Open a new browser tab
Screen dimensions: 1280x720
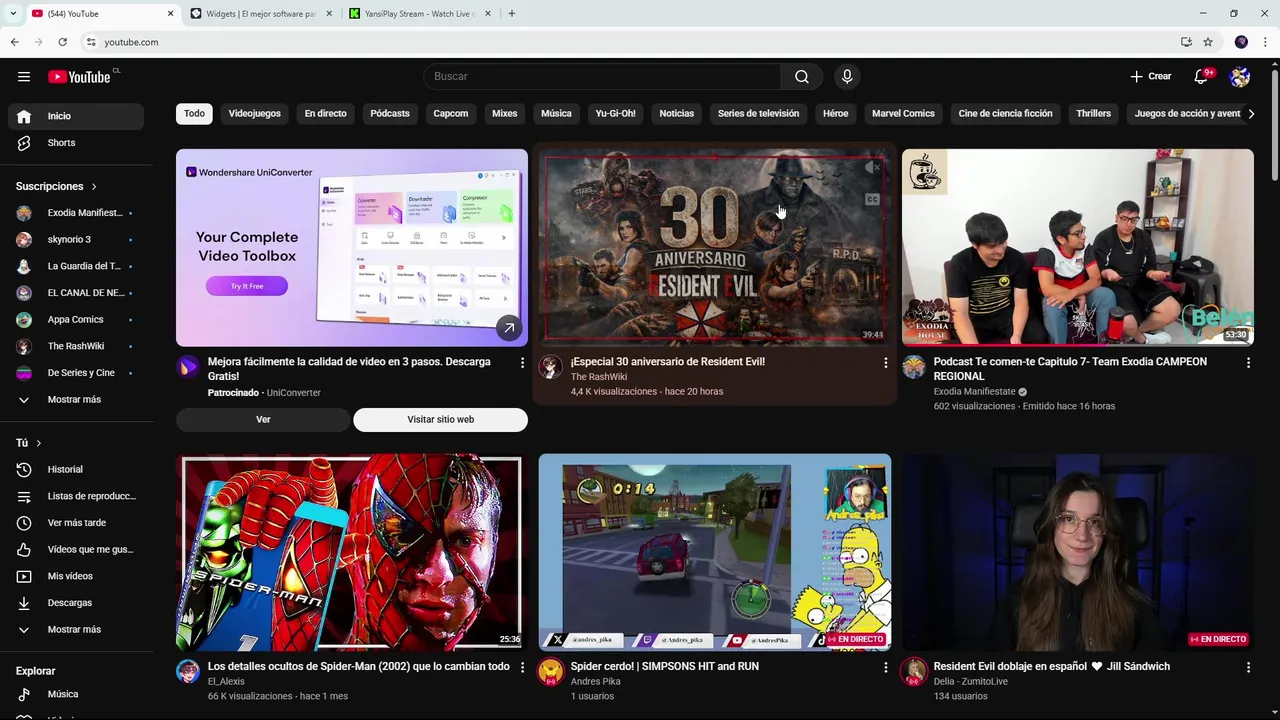[x=512, y=14]
